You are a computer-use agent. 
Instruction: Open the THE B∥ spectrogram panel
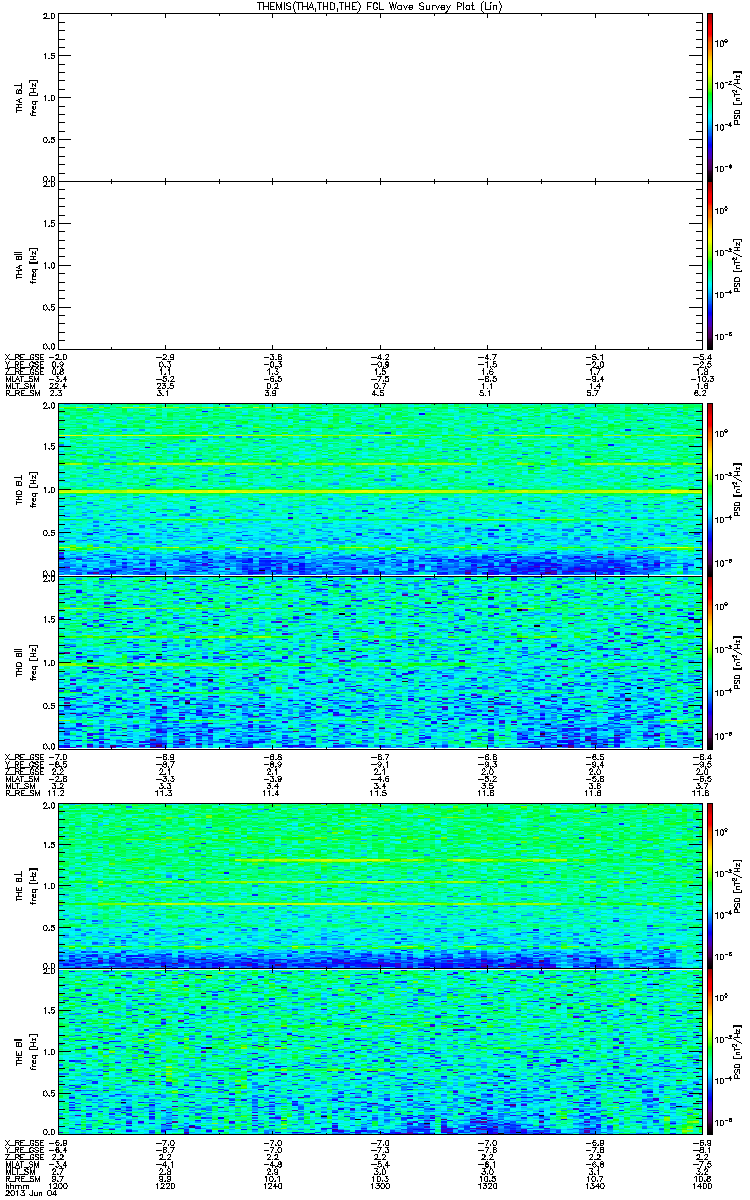click(x=378, y=1052)
